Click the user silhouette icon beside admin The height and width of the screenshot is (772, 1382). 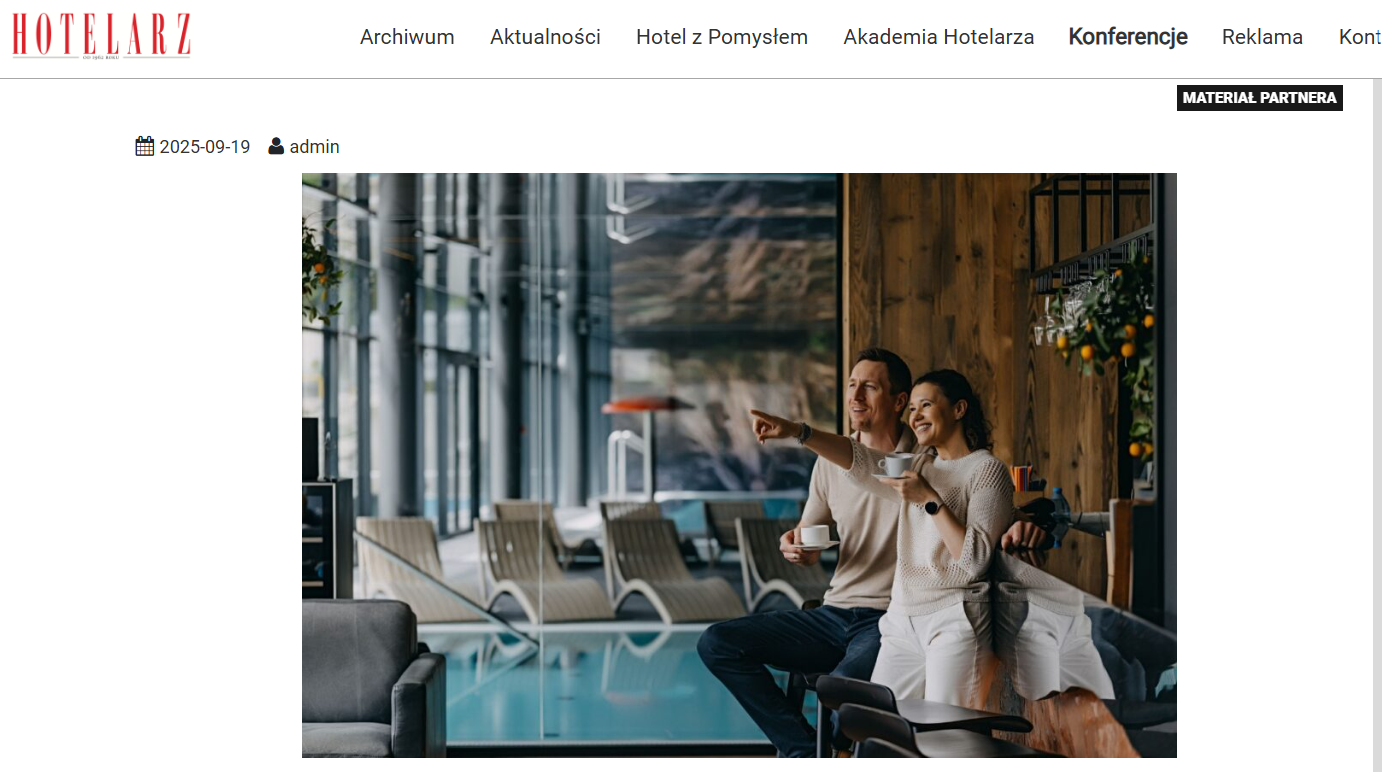coord(276,147)
